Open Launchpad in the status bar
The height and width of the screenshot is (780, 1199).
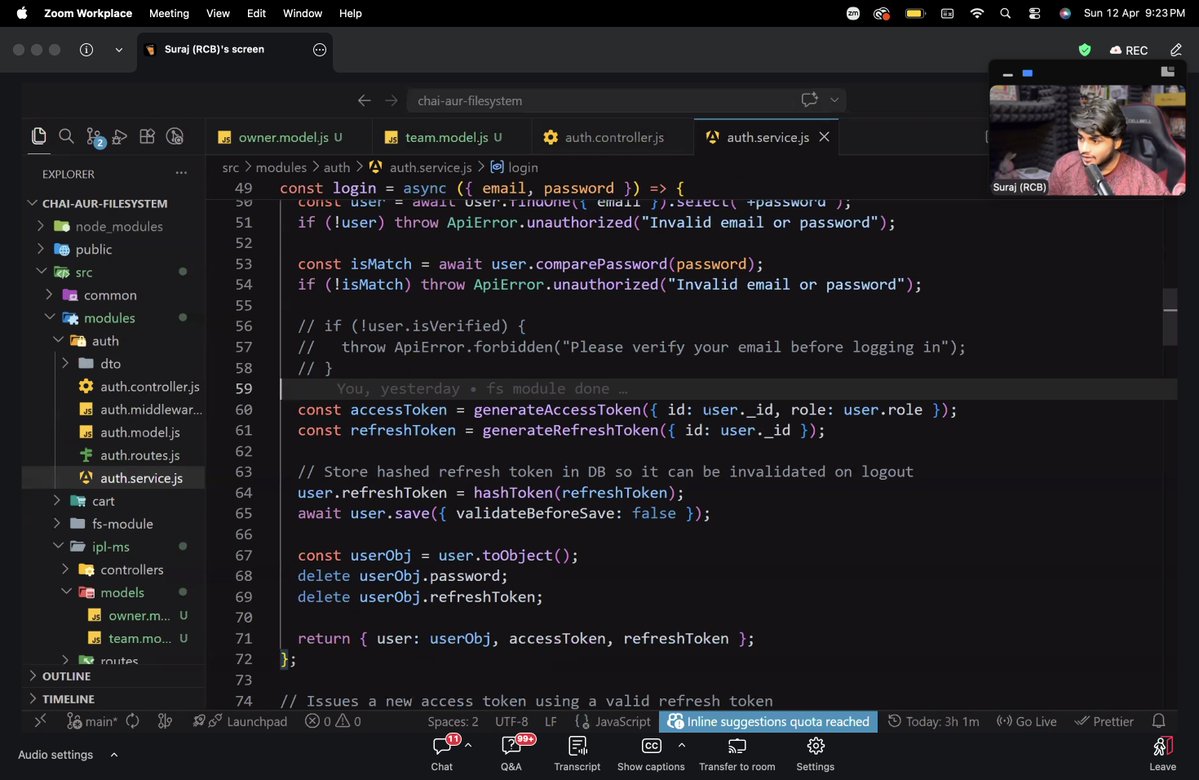239,721
